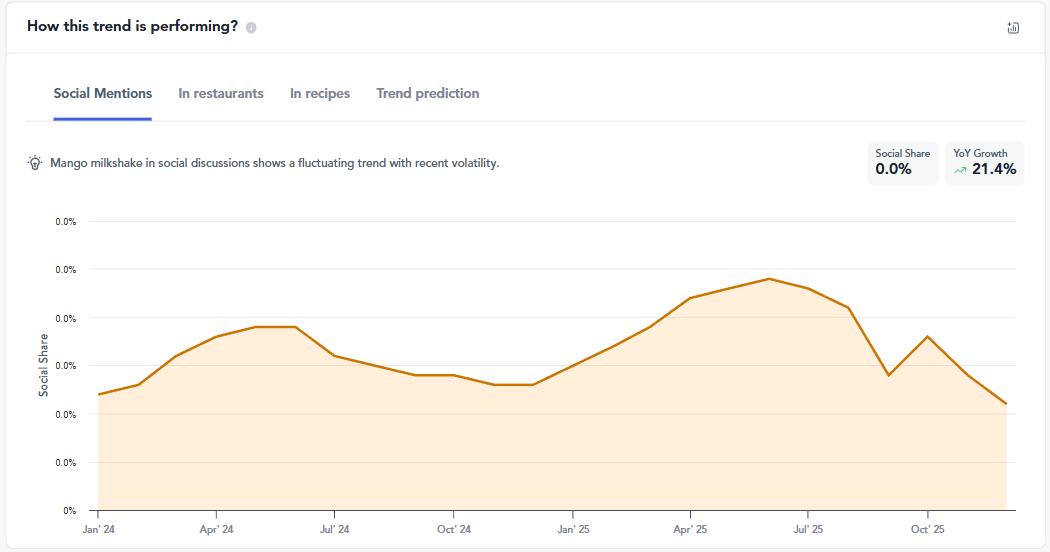Select the Social Mentions tab

(103, 94)
